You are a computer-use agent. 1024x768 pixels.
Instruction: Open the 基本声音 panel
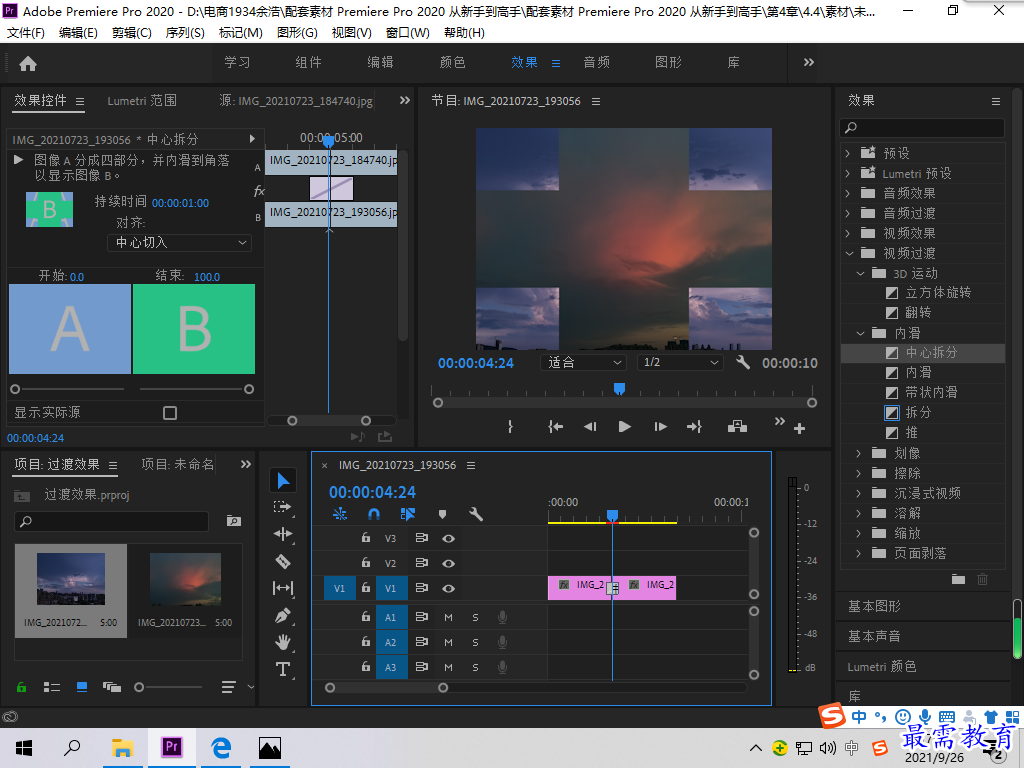(874, 636)
